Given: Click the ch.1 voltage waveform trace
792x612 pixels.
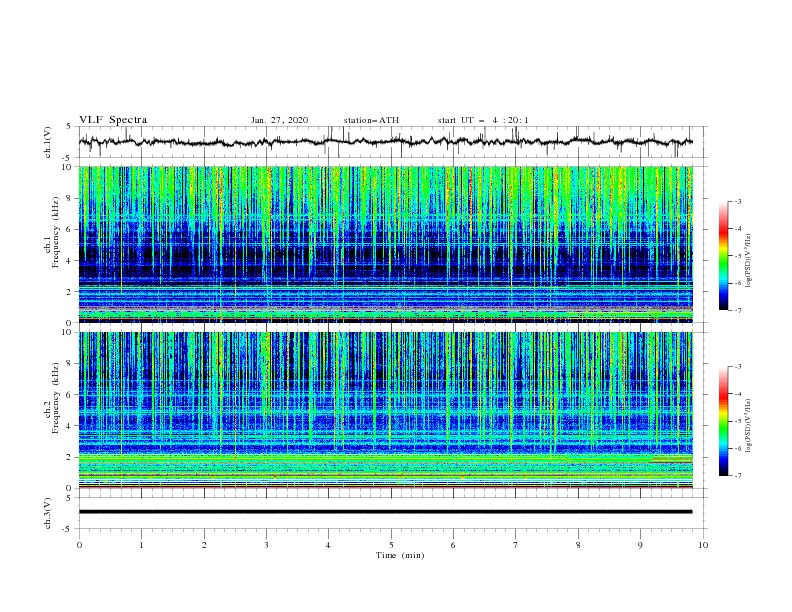Looking at the screenshot, I should (x=386, y=142).
